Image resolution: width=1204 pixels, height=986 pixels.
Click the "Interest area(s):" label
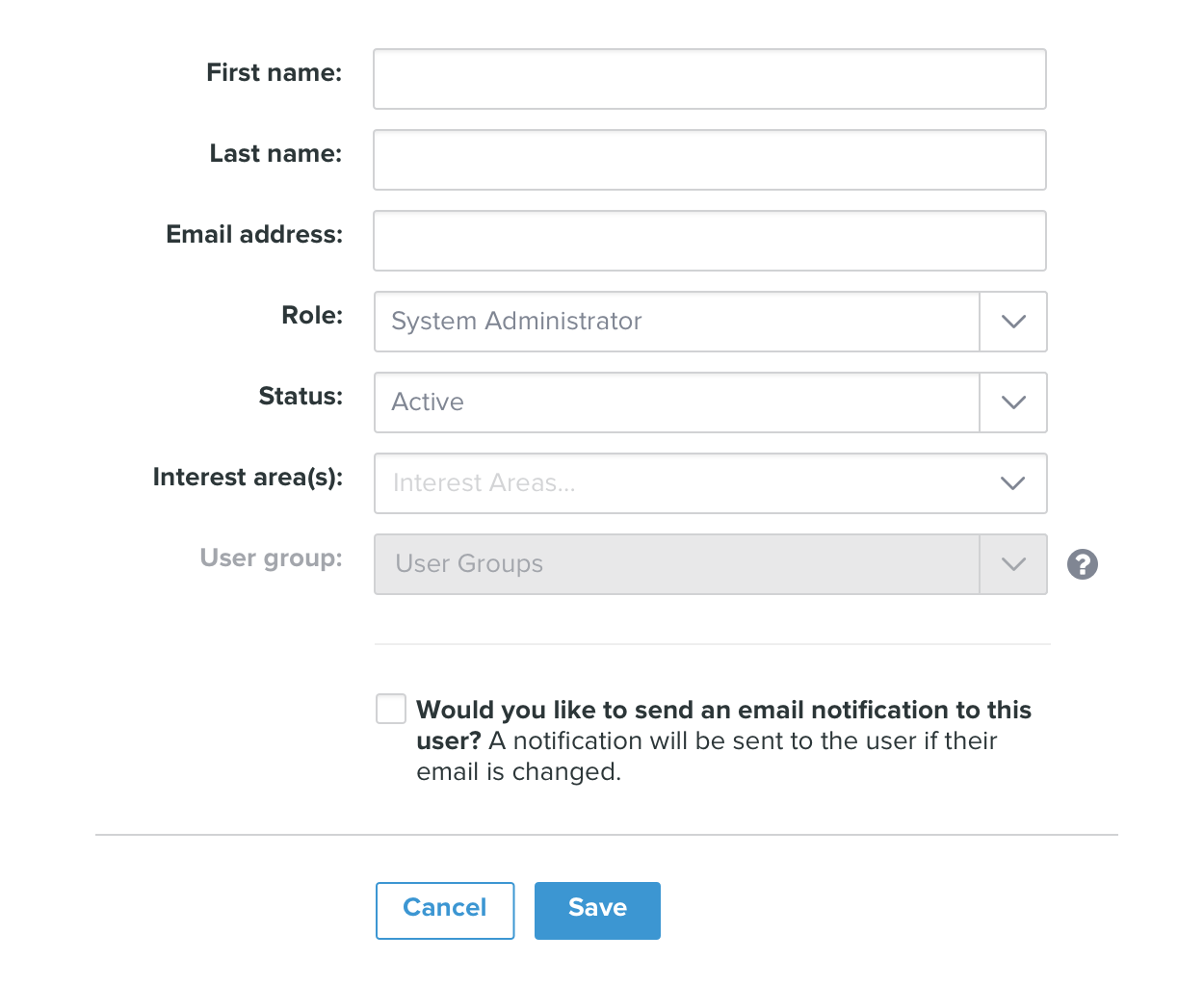(x=248, y=478)
